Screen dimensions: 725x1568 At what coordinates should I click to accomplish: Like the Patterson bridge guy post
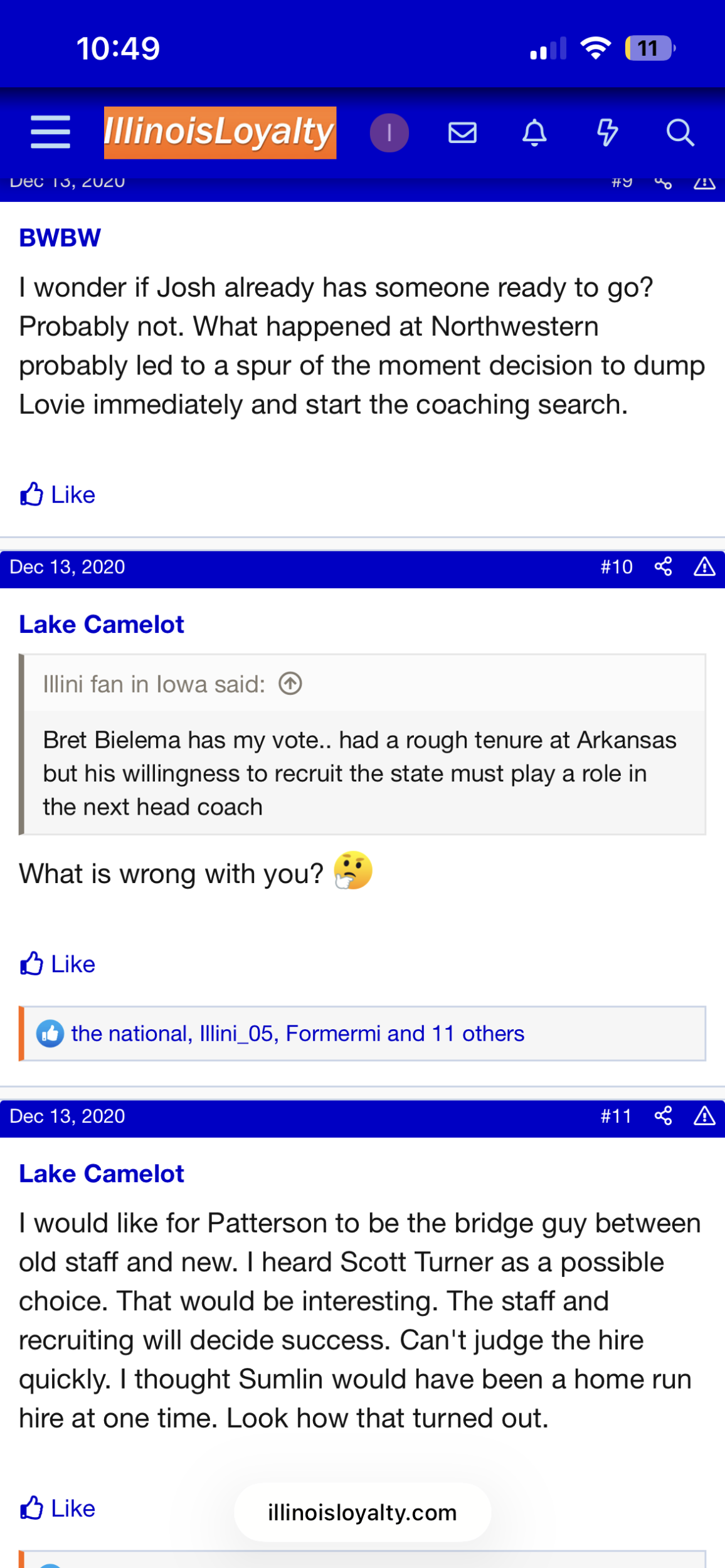[58, 1508]
